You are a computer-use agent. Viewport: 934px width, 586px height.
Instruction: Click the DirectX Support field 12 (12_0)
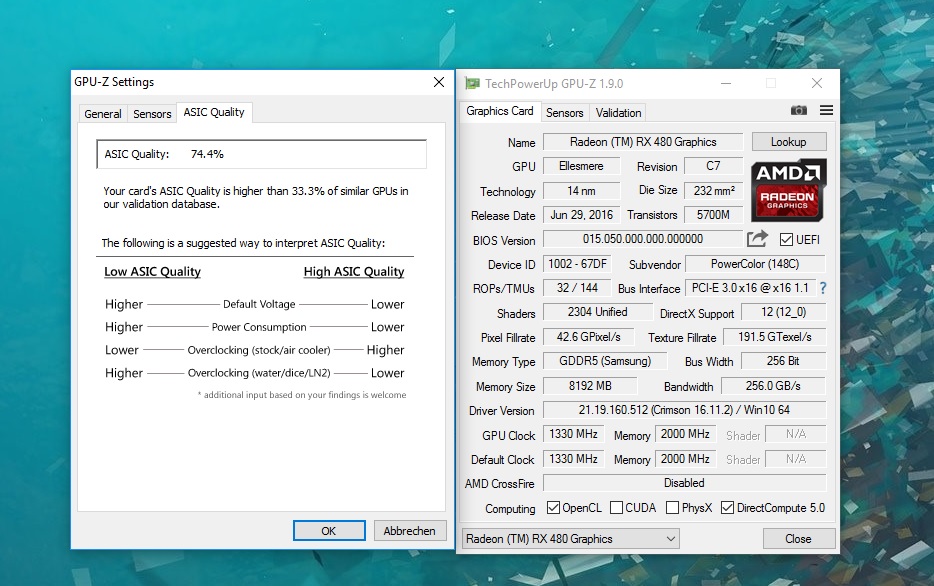(784, 312)
